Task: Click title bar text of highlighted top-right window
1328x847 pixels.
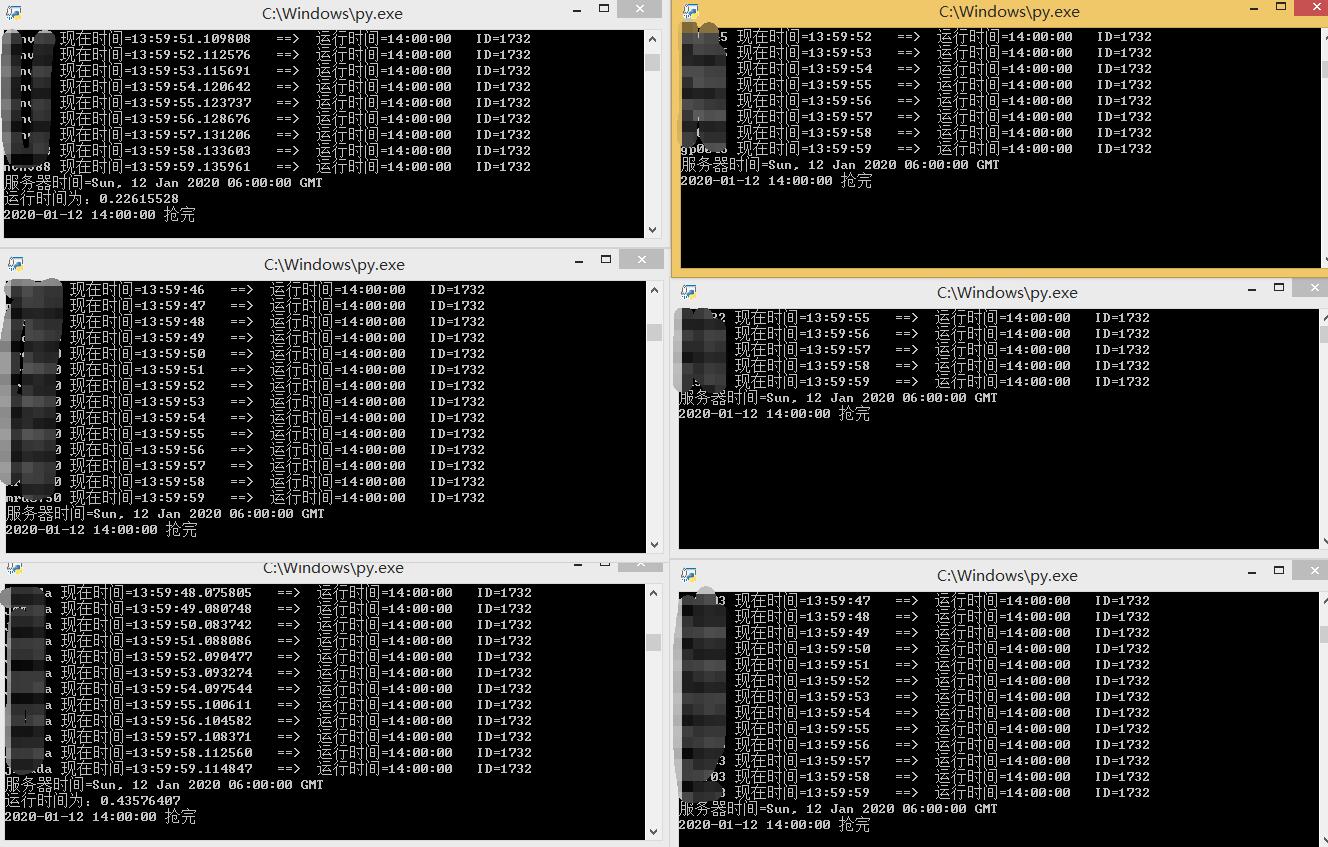Action: pos(1009,12)
